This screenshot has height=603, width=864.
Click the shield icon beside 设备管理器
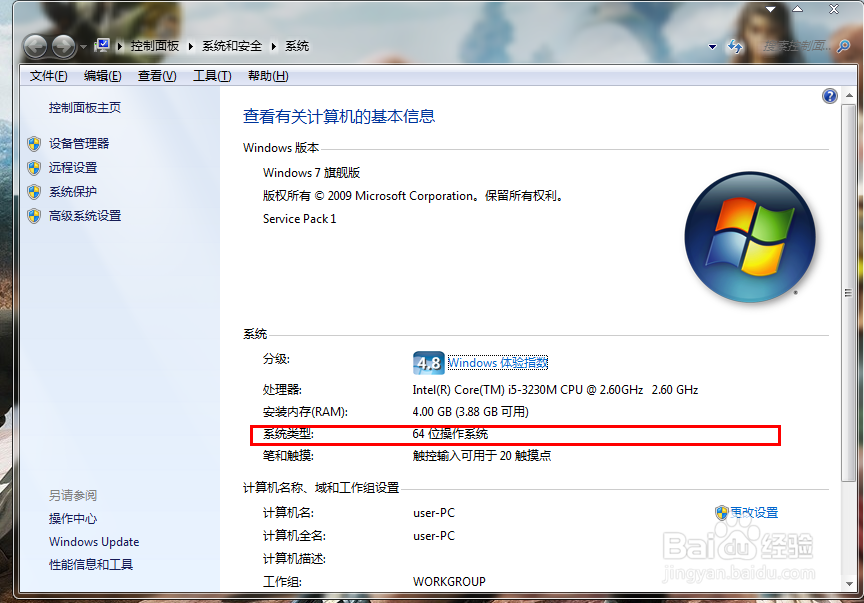pyautogui.click(x=34, y=144)
